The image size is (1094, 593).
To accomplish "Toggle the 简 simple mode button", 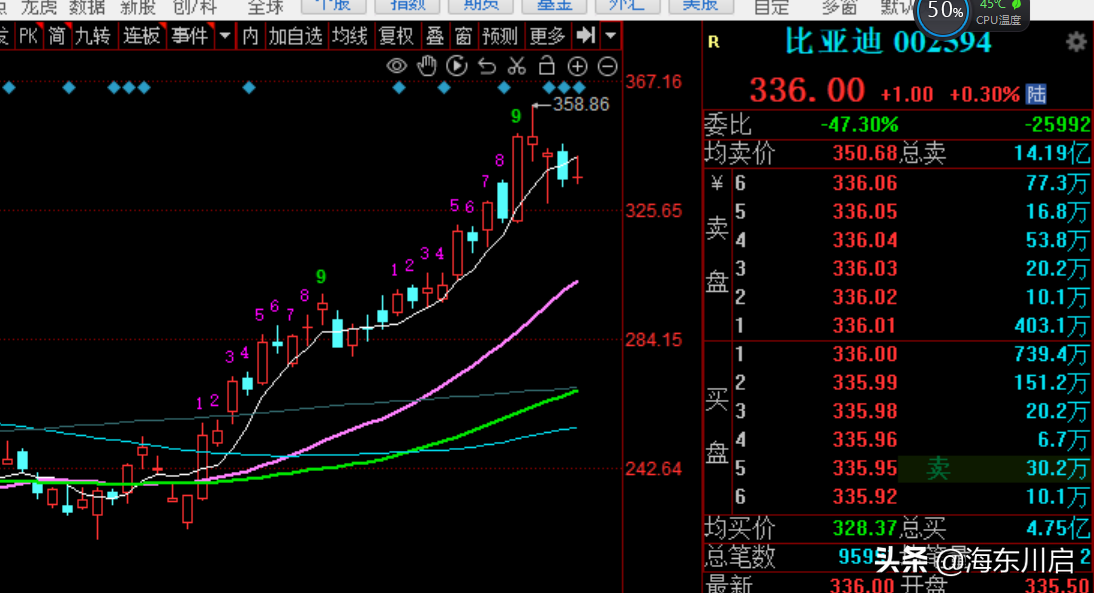I will [x=57, y=35].
